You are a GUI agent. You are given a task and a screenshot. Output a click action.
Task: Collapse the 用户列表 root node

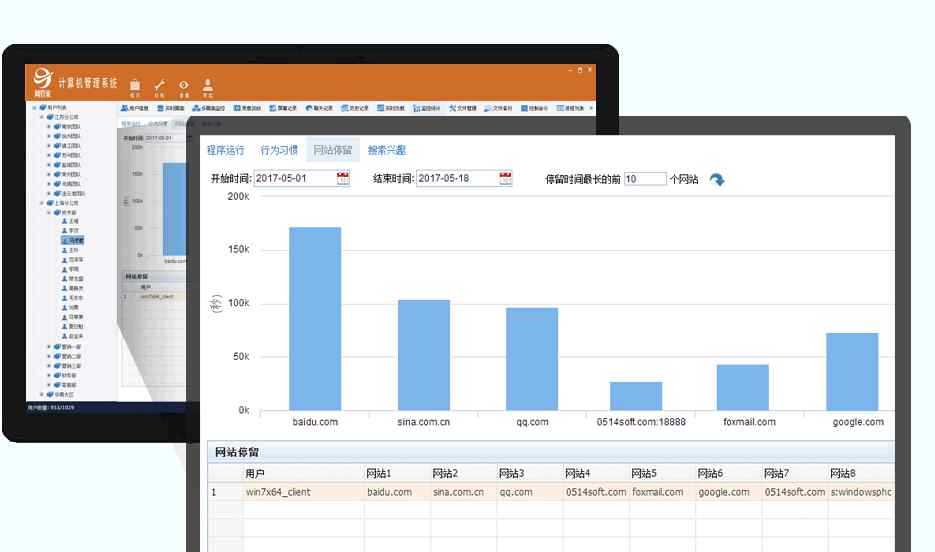[35, 108]
